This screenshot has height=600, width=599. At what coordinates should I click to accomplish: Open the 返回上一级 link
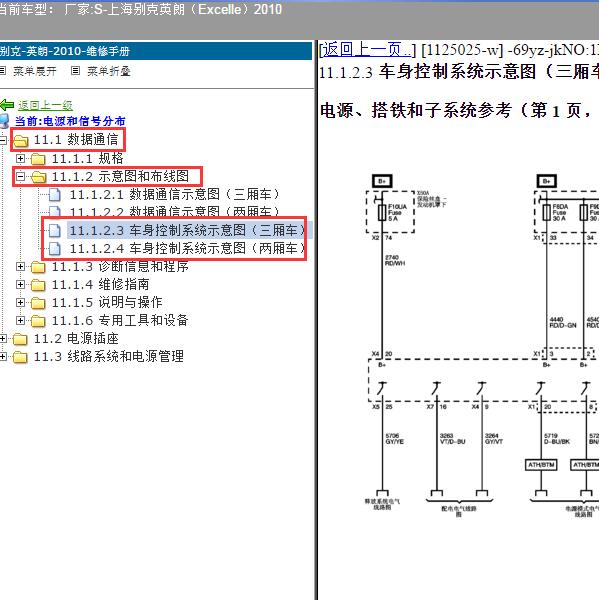[45, 105]
